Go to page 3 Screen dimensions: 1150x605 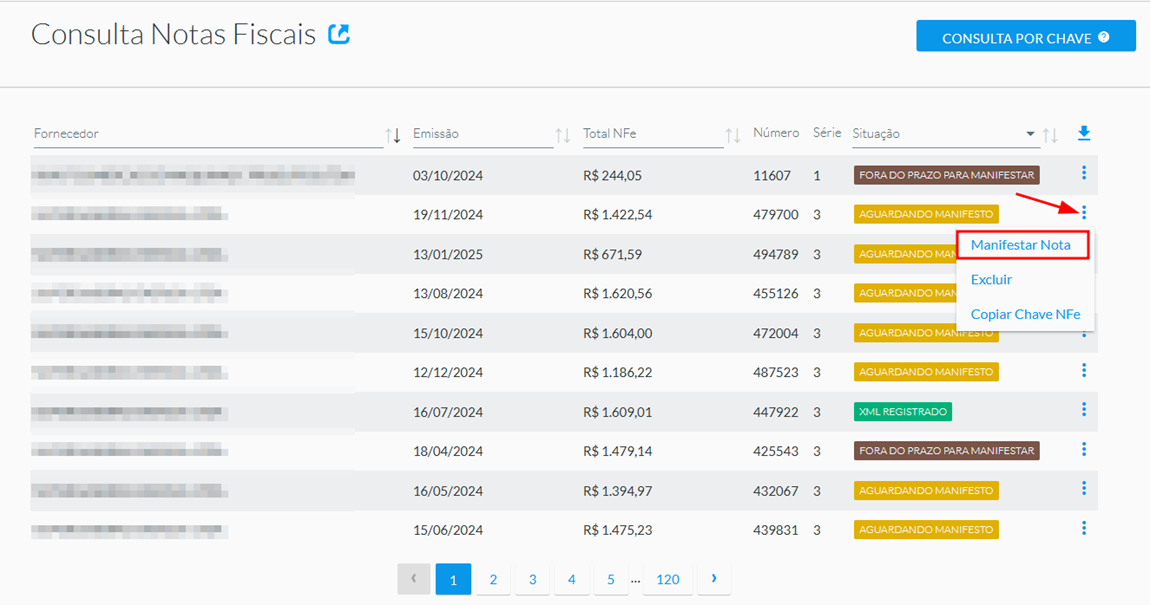click(532, 579)
